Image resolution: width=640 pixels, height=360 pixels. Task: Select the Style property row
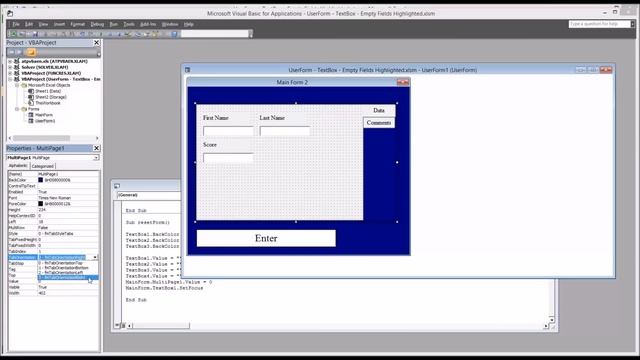click(53, 233)
